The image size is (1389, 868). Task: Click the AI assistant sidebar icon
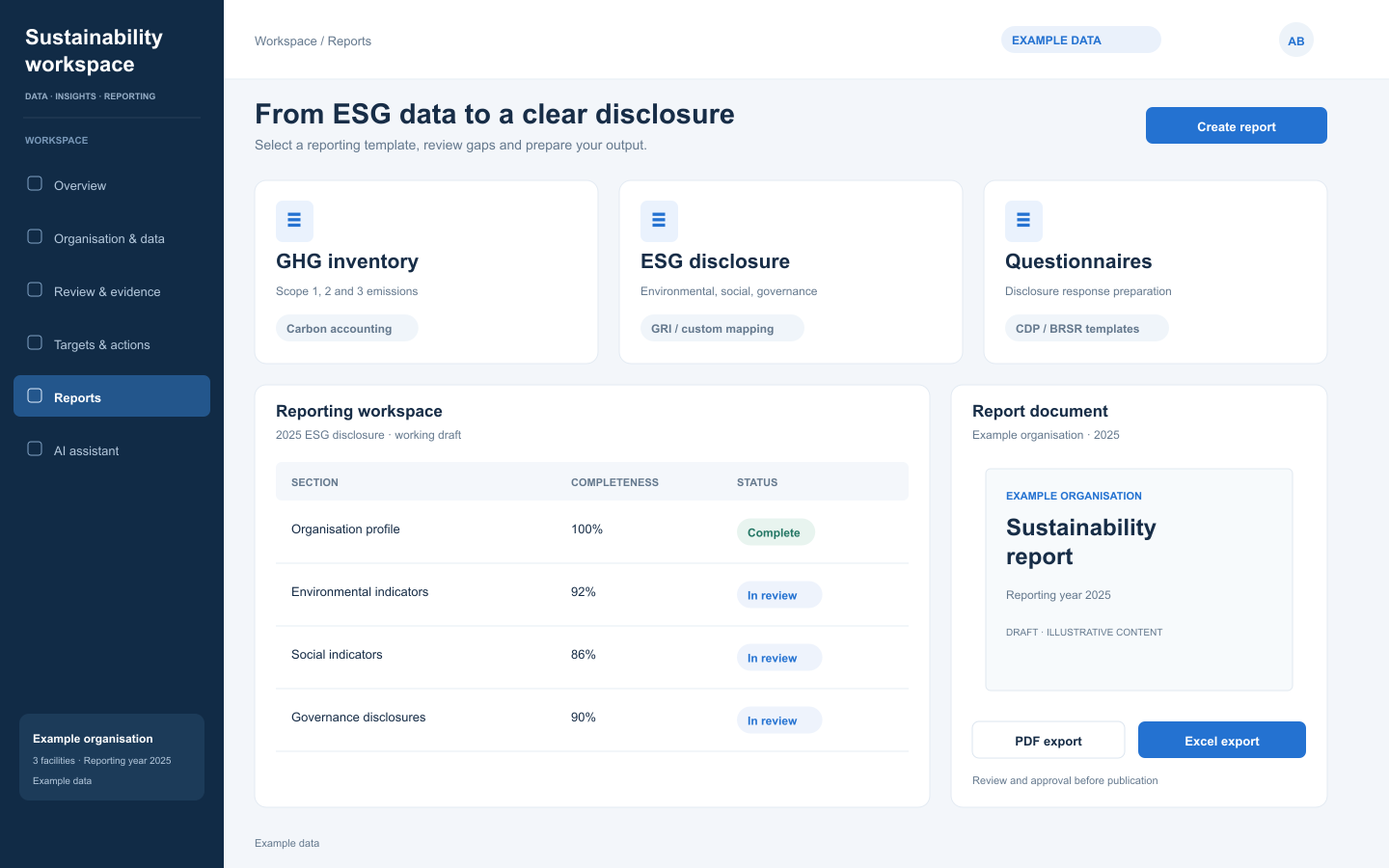coord(35,448)
